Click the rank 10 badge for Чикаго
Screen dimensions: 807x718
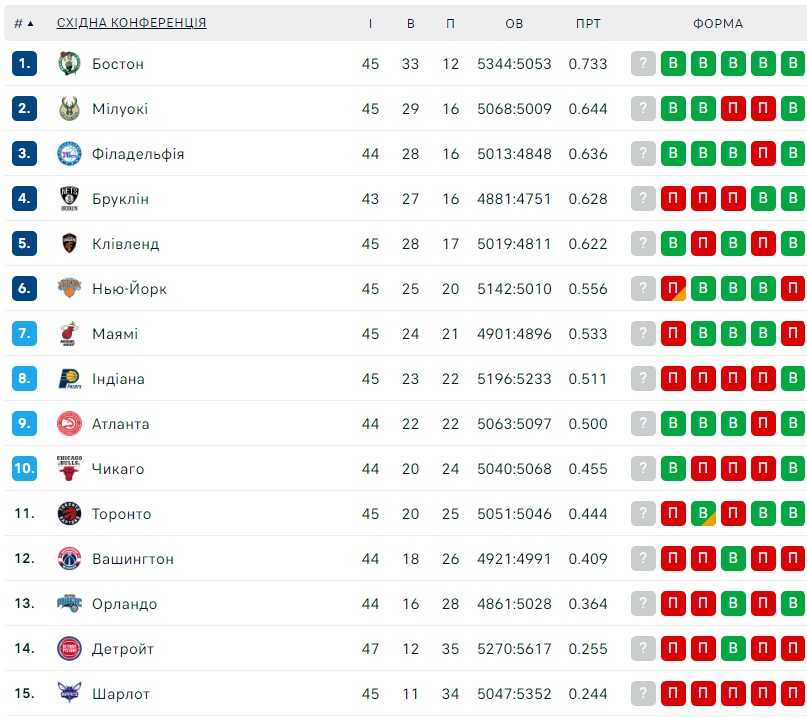(24, 468)
